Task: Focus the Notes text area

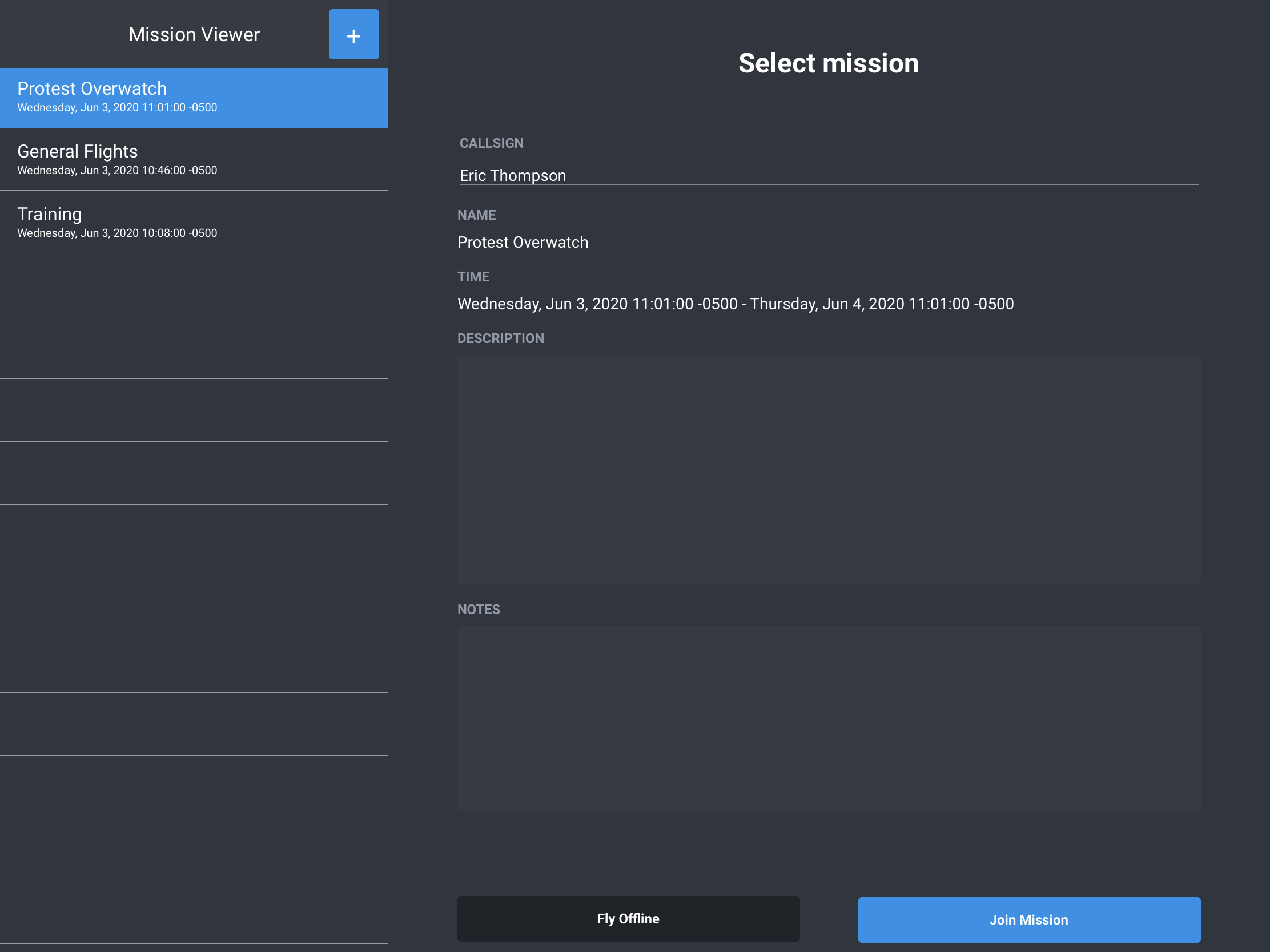Action: (x=829, y=718)
